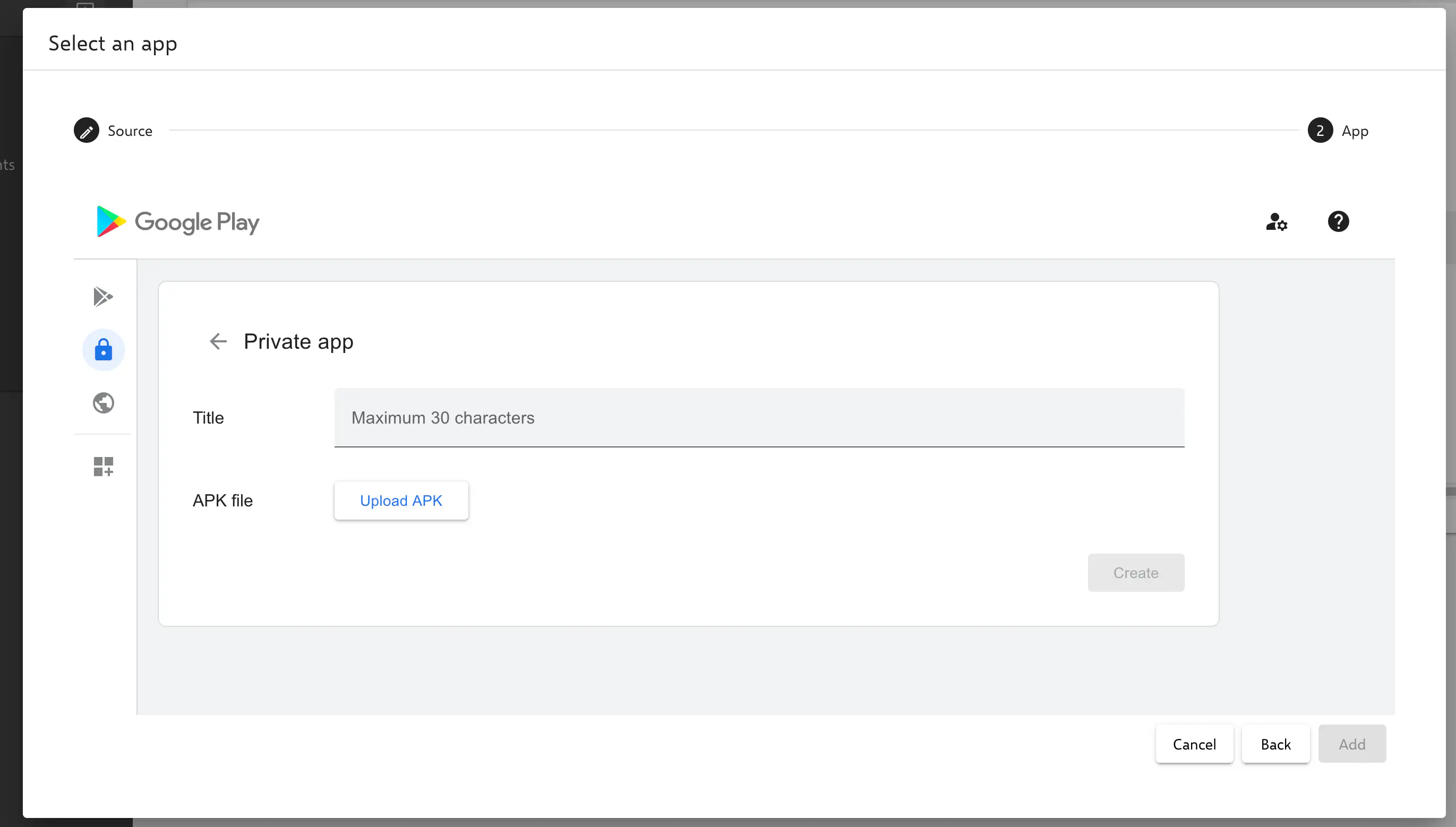
Task: Click the Upload APK button
Action: 401,501
